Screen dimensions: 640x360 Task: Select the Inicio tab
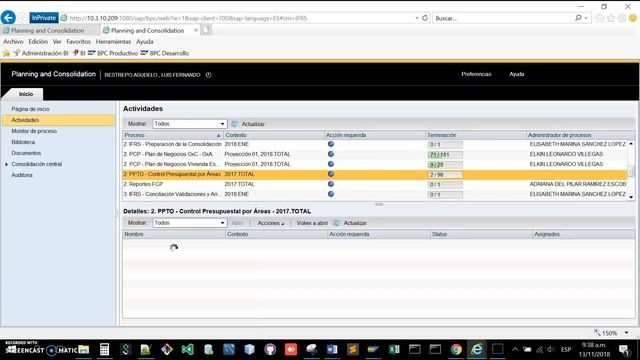26,94
